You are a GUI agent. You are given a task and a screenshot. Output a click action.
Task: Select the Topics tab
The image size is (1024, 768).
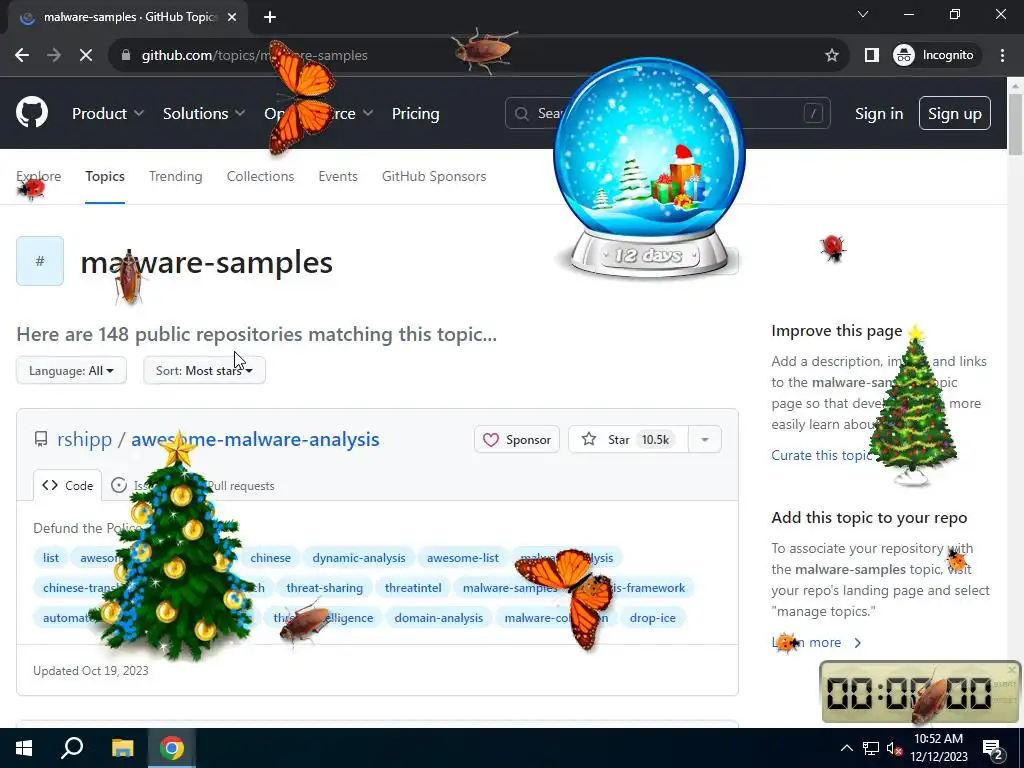[104, 176]
